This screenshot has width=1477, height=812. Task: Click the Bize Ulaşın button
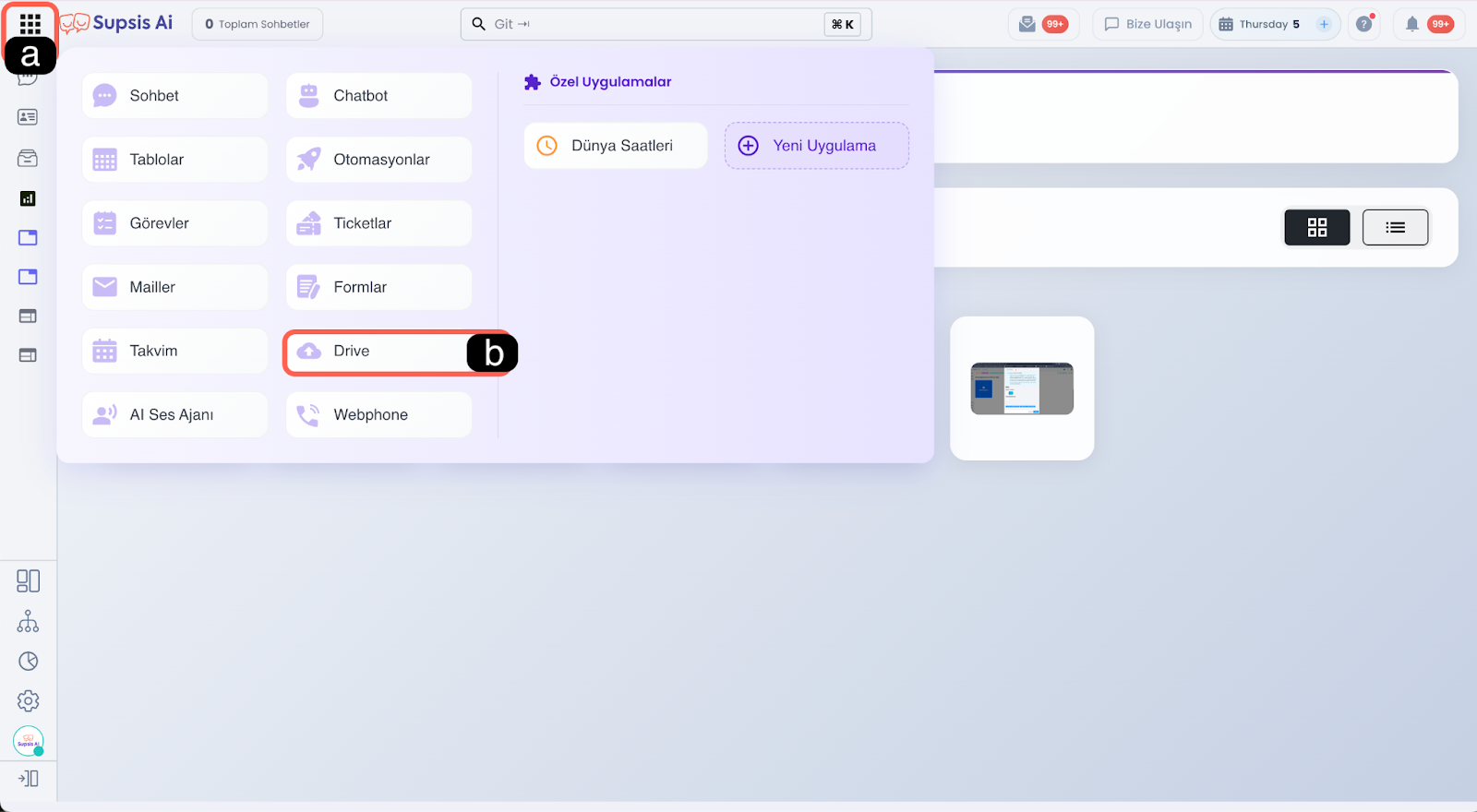pyautogui.click(x=1147, y=24)
